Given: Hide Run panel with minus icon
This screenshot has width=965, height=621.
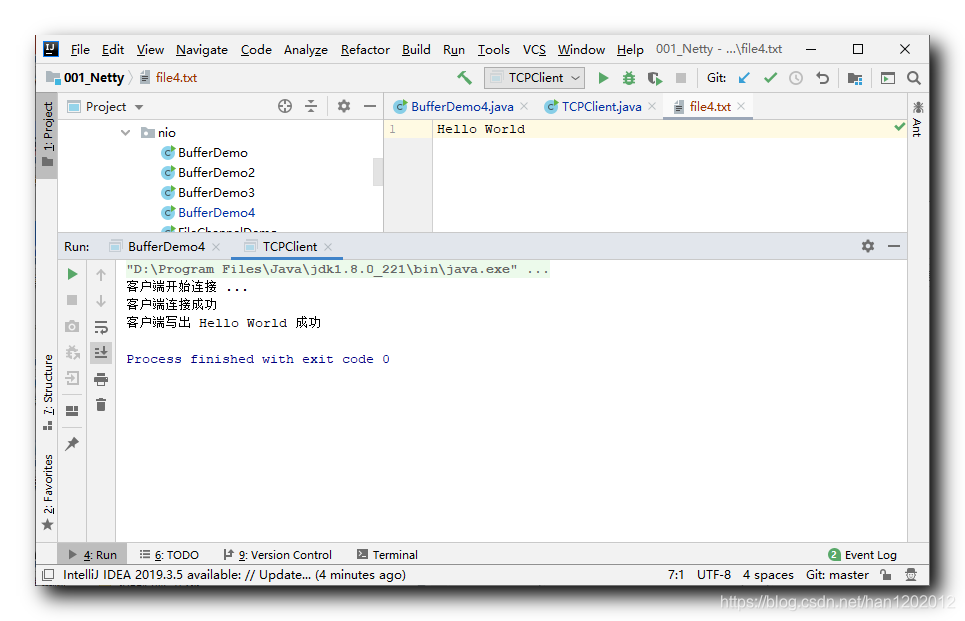Looking at the screenshot, I should pos(894,246).
